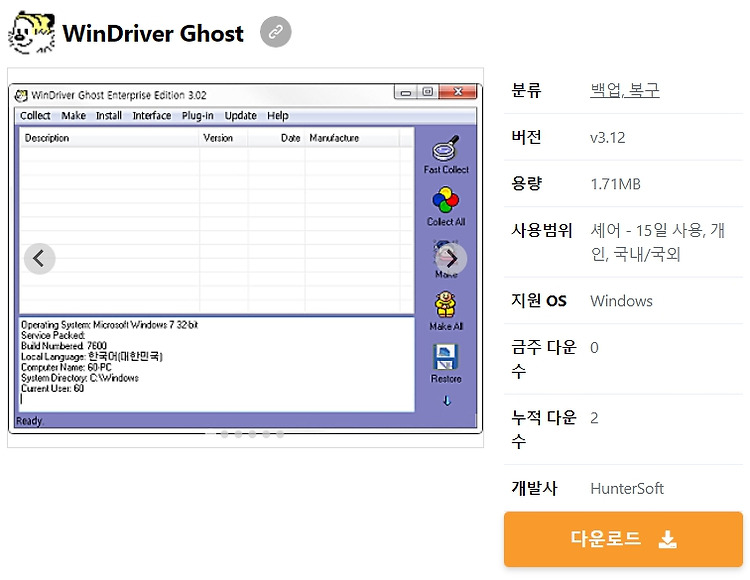
Task: Click the Description column header
Action: (110, 138)
